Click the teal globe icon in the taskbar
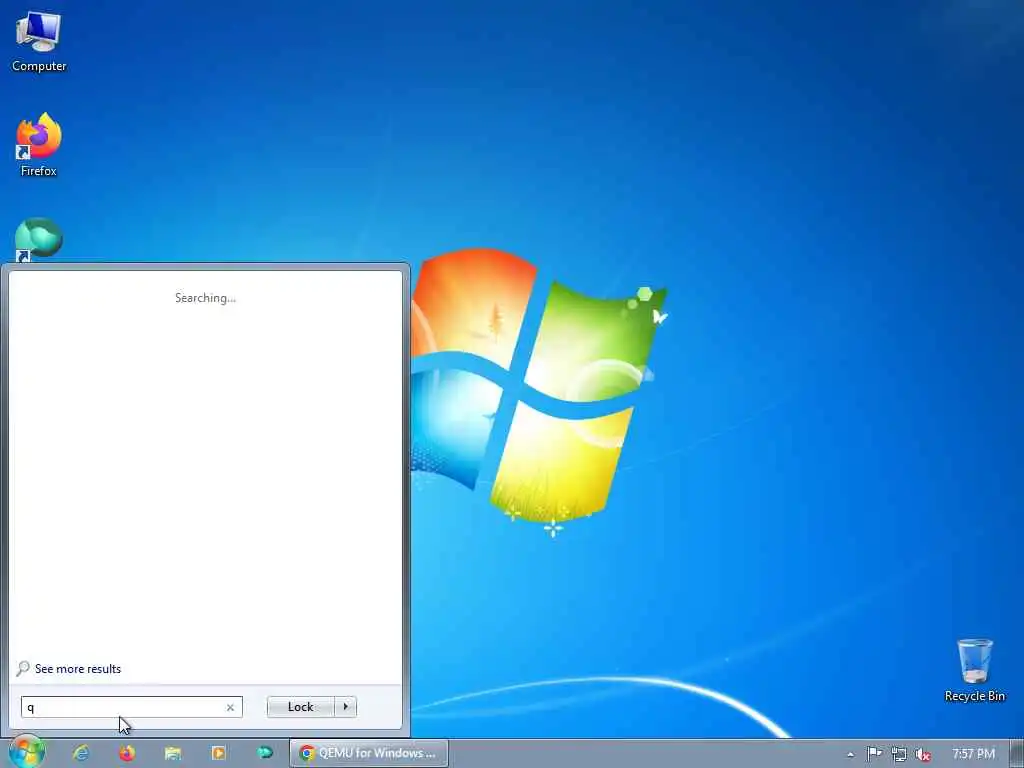The image size is (1024, 768). (x=264, y=753)
